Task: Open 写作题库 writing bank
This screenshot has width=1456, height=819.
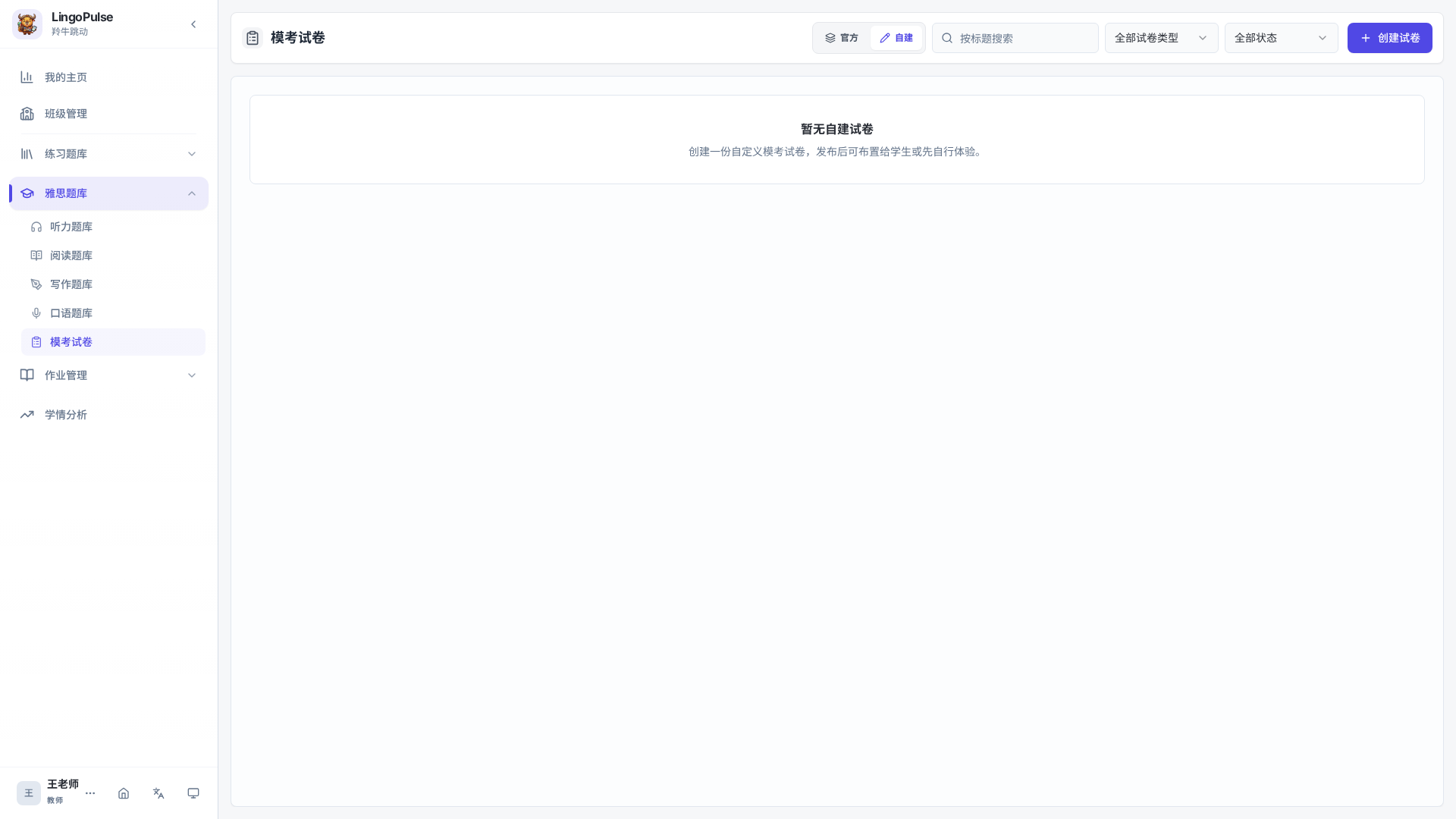Action: 113,284
